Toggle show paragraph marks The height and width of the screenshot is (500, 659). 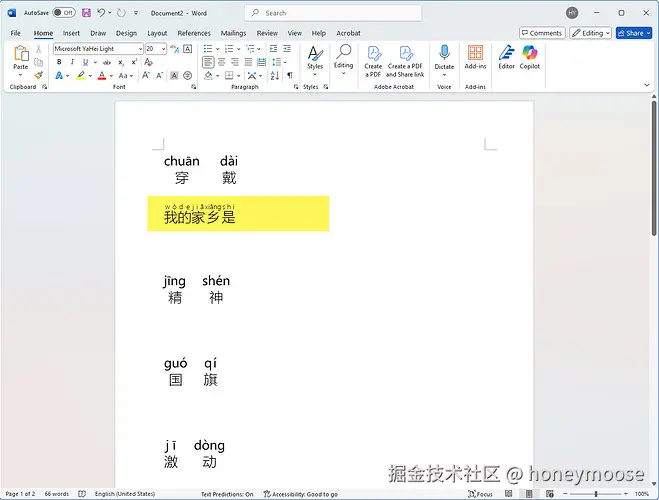pyautogui.click(x=290, y=75)
